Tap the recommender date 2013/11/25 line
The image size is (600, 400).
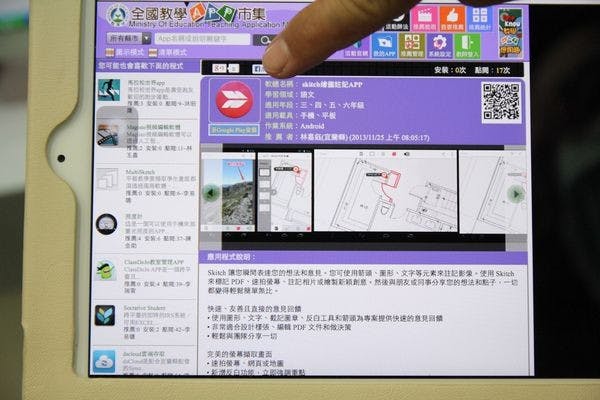tap(347, 137)
